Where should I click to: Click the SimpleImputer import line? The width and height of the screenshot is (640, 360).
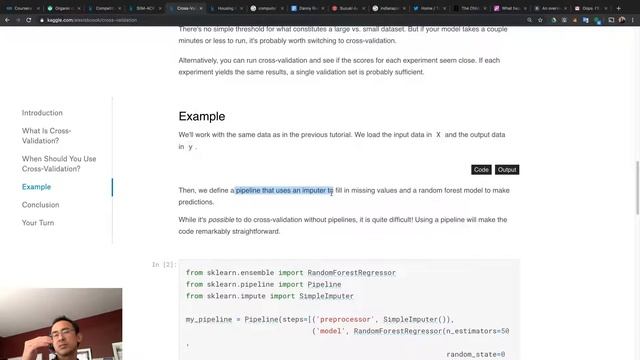pyautogui.click(x=269, y=296)
